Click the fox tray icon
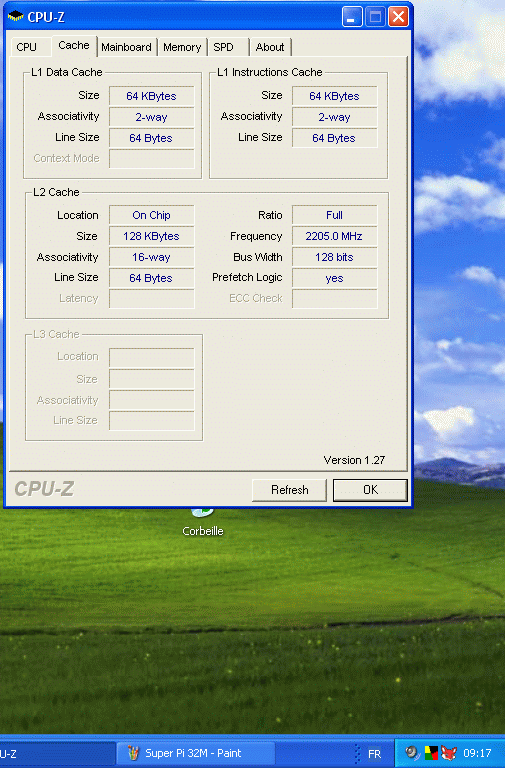Screen dimensions: 505x768 pos(449,753)
